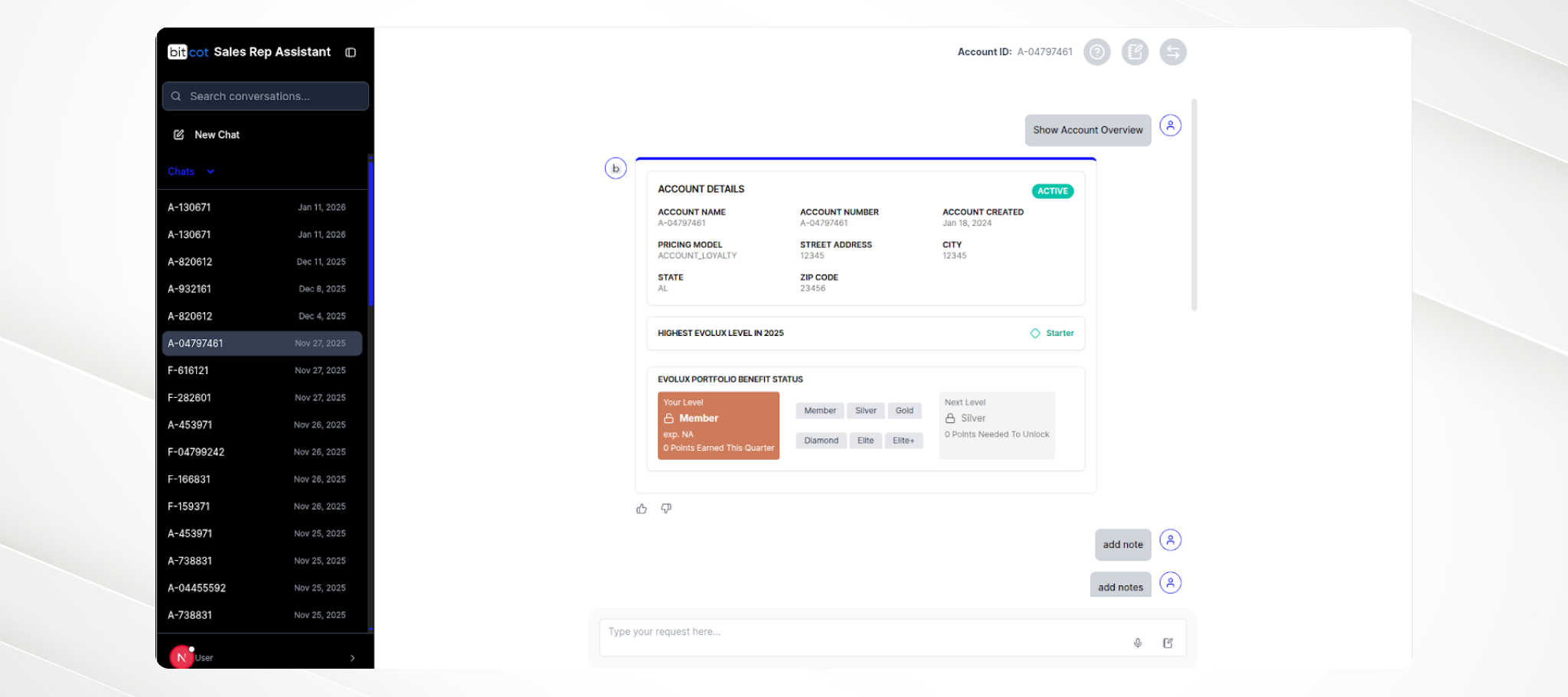Click the Show Account Overview button
1568x697 pixels.
click(x=1087, y=130)
